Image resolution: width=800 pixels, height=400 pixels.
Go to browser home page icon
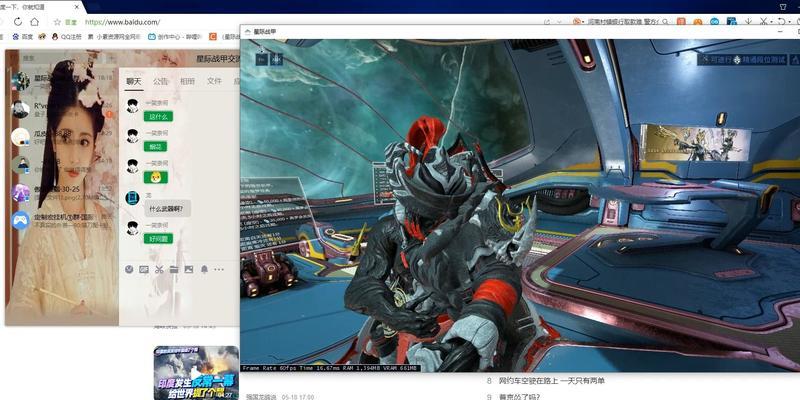pyautogui.click(x=34, y=22)
